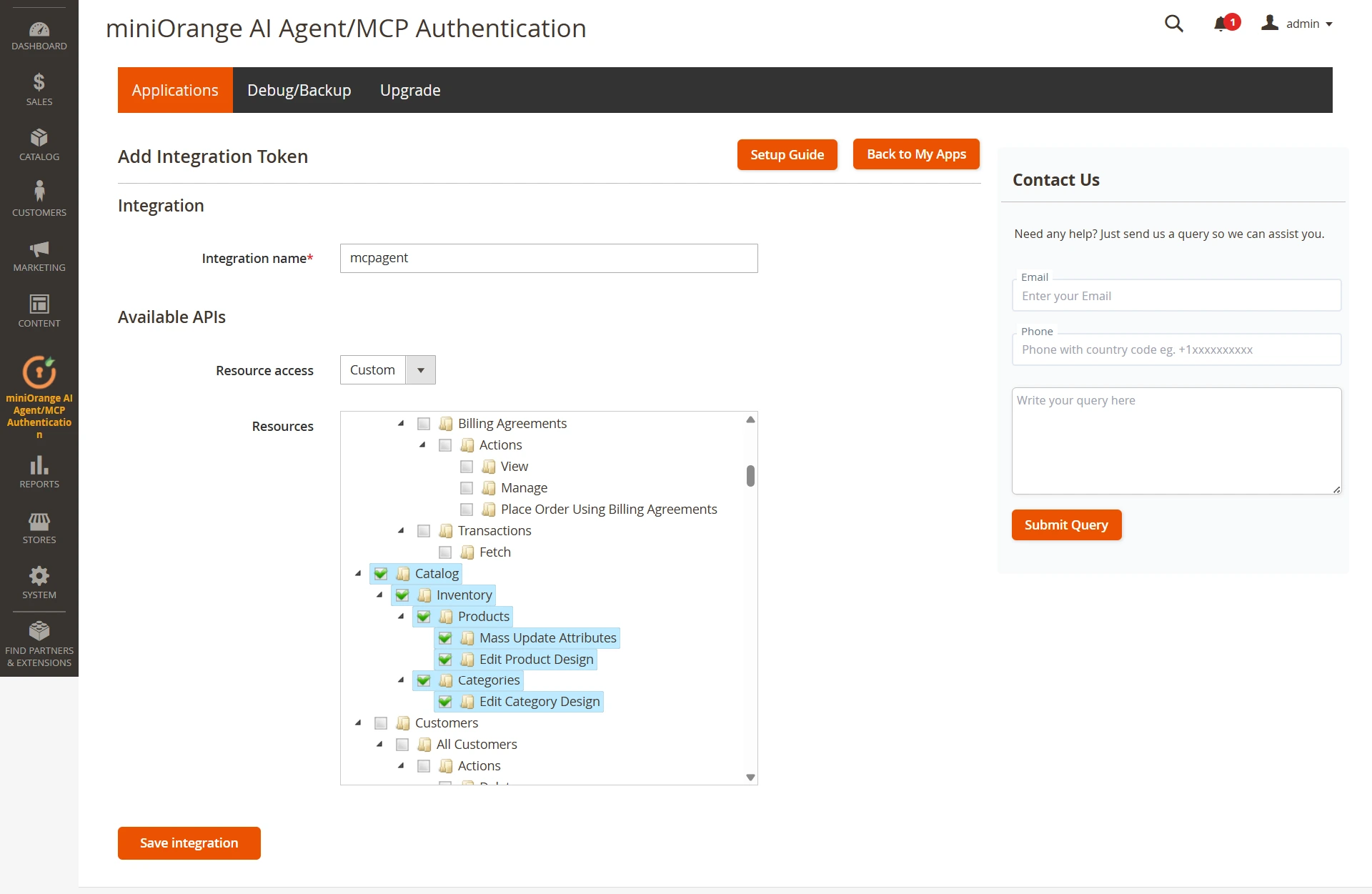
Task: Collapse the Transactions tree node
Action: point(401,531)
